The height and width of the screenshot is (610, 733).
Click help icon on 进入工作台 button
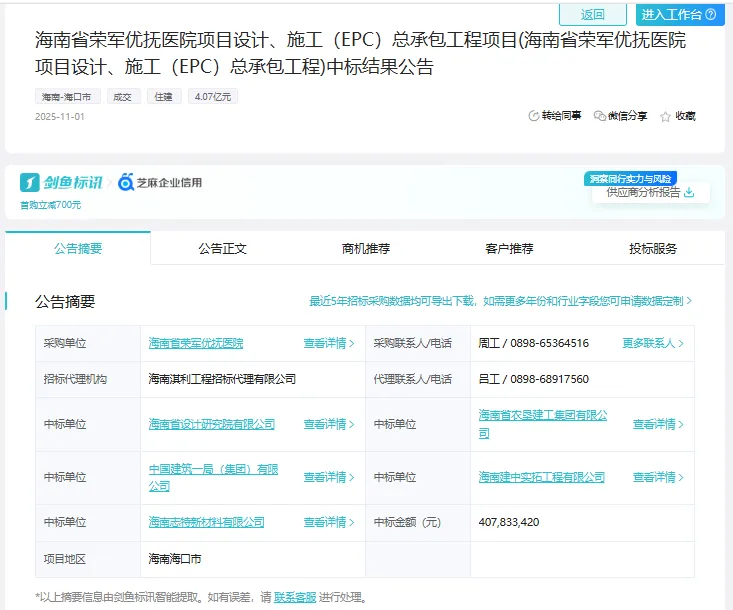[710, 15]
